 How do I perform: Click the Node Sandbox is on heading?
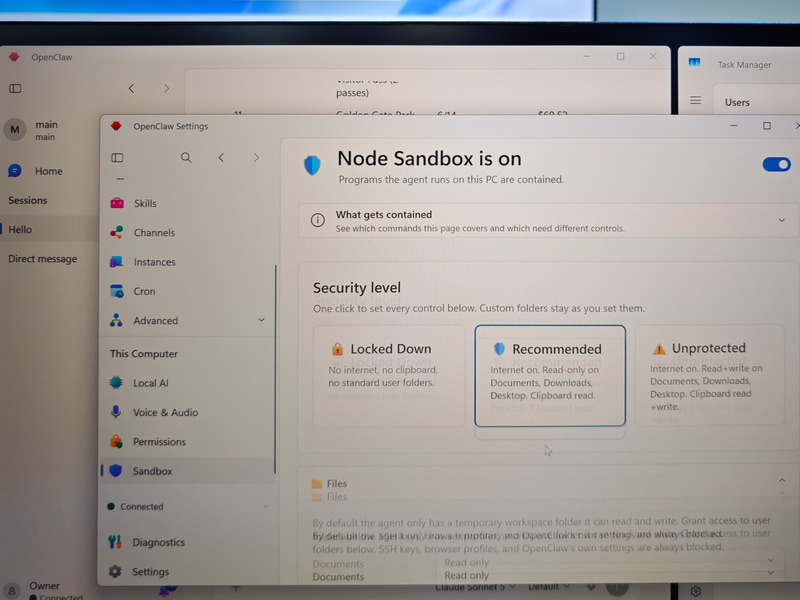[430, 159]
